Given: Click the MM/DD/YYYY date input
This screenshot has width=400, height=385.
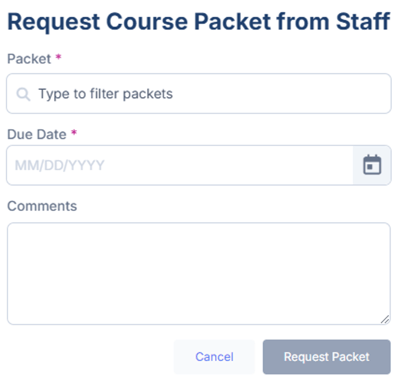Looking at the screenshot, I should 180,165.
